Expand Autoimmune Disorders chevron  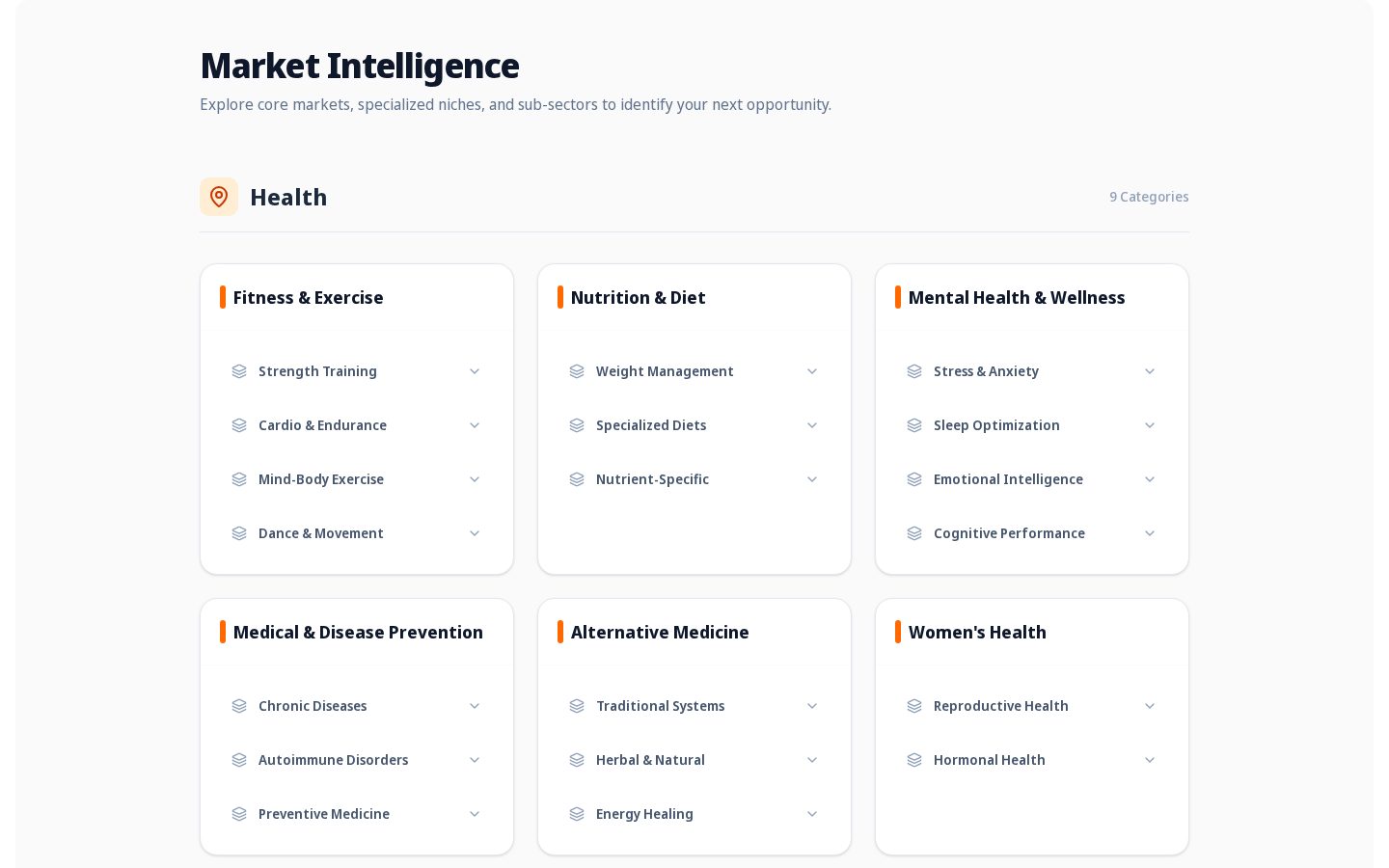point(475,760)
